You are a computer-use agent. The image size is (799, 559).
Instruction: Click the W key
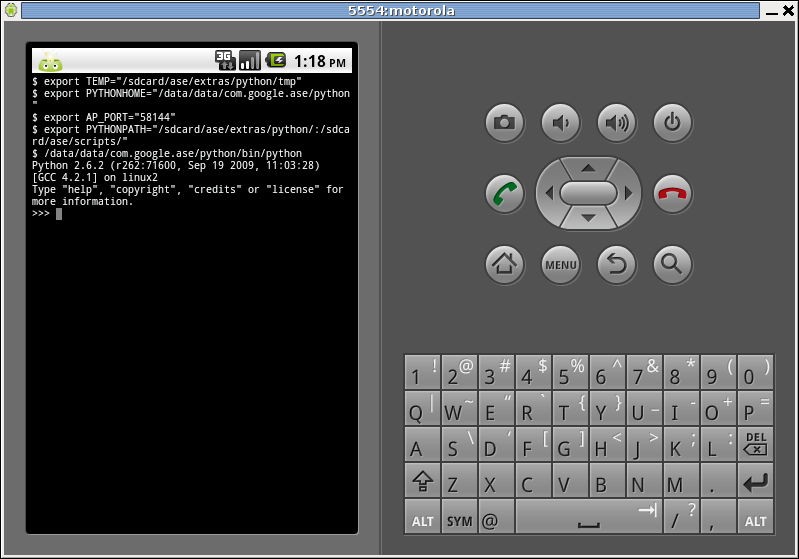[459, 408]
